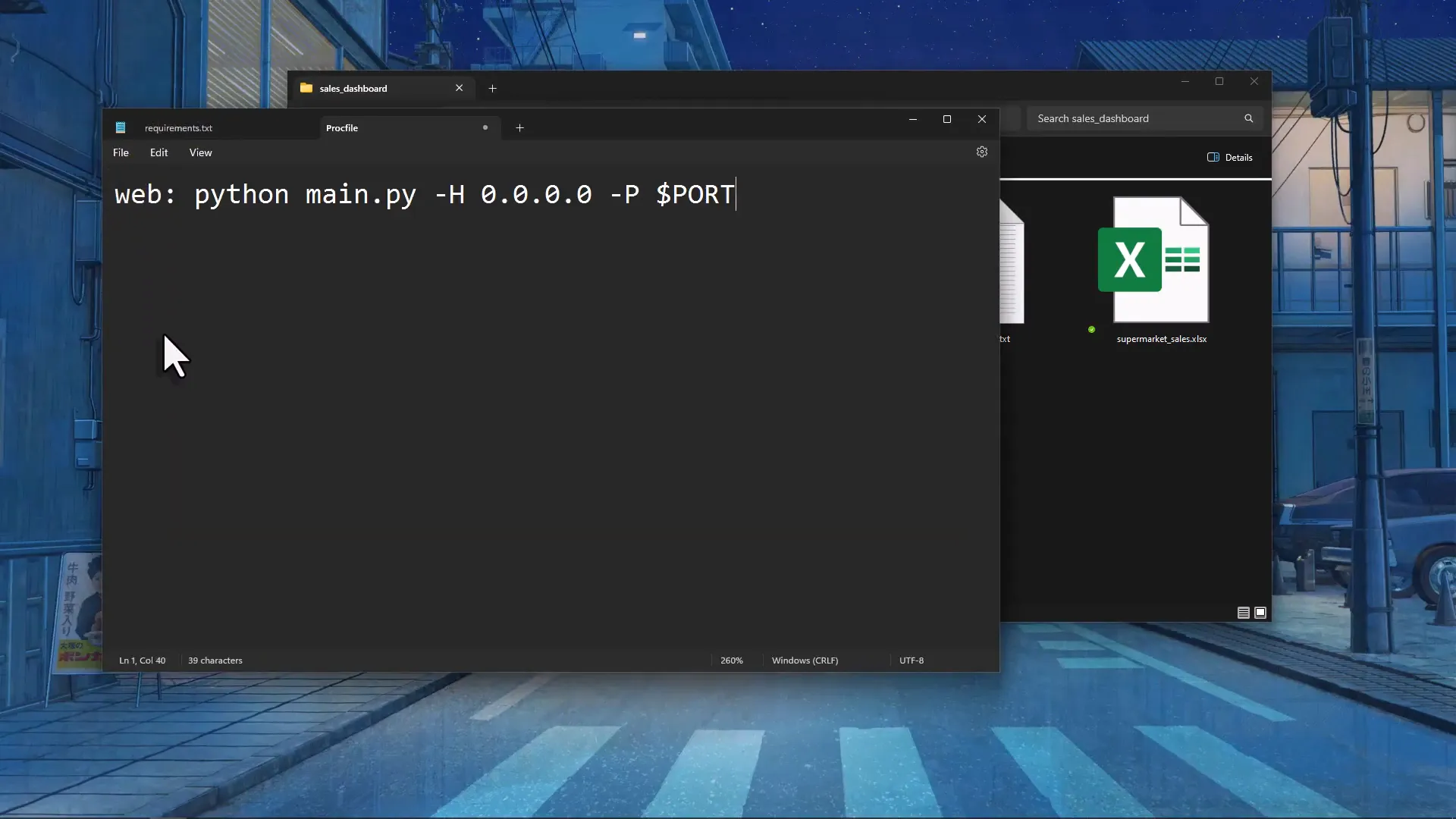Viewport: 1456px width, 819px height.
Task: Open the File menu in Notepad
Action: click(x=120, y=152)
